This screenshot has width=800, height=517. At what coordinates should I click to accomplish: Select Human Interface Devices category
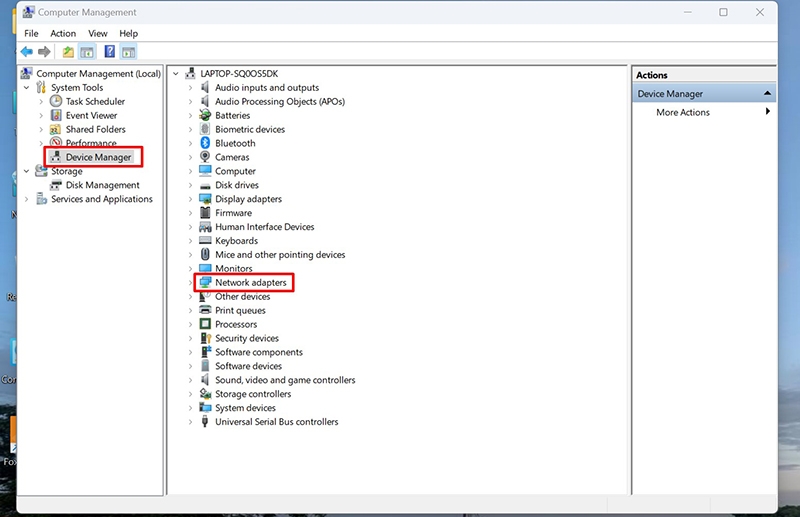(264, 227)
